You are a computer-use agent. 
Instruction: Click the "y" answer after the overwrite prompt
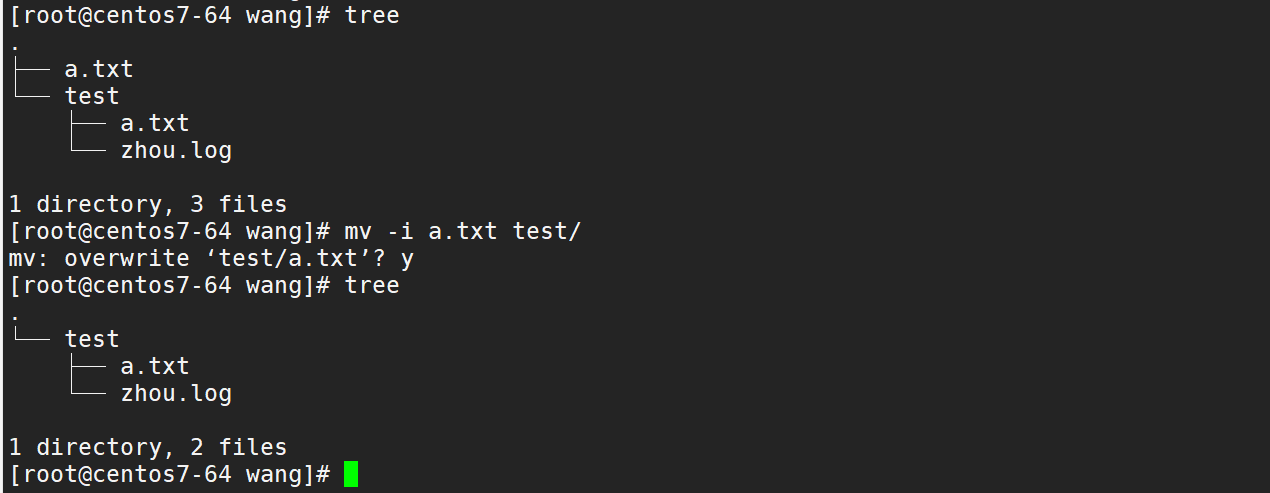click(x=407, y=259)
